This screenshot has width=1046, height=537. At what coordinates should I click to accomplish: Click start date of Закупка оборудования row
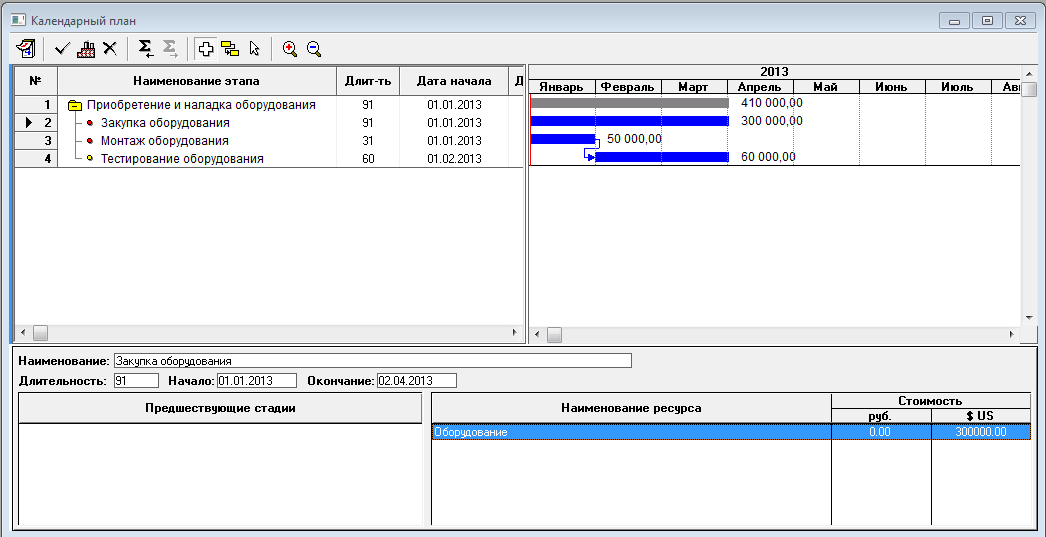tap(454, 123)
